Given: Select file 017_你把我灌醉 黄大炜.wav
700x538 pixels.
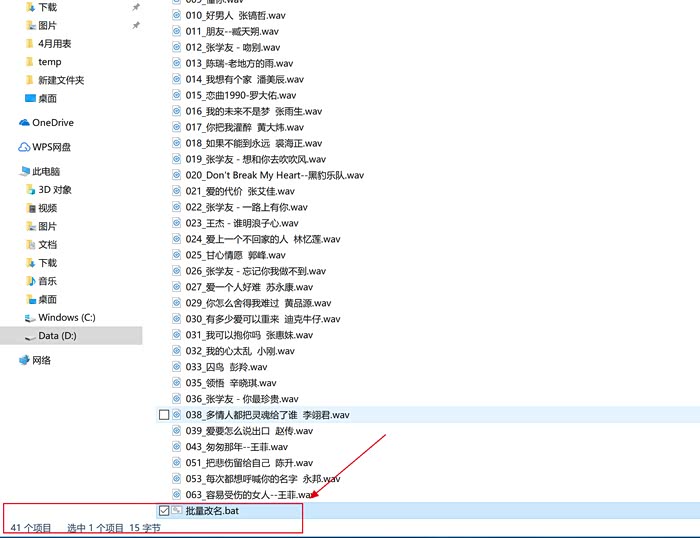Looking at the screenshot, I should (245, 127).
